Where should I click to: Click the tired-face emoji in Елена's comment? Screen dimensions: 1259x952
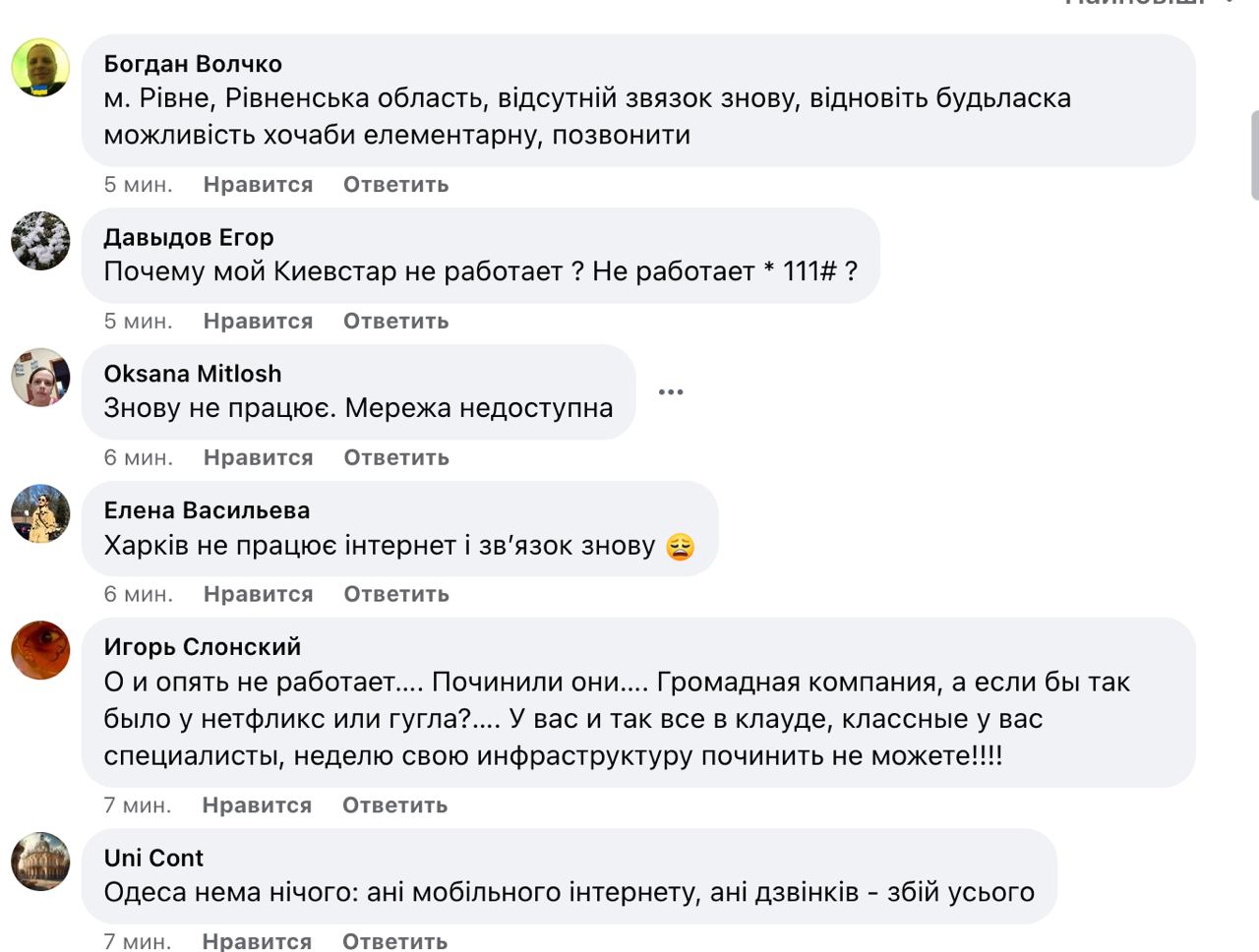pyautogui.click(x=680, y=546)
